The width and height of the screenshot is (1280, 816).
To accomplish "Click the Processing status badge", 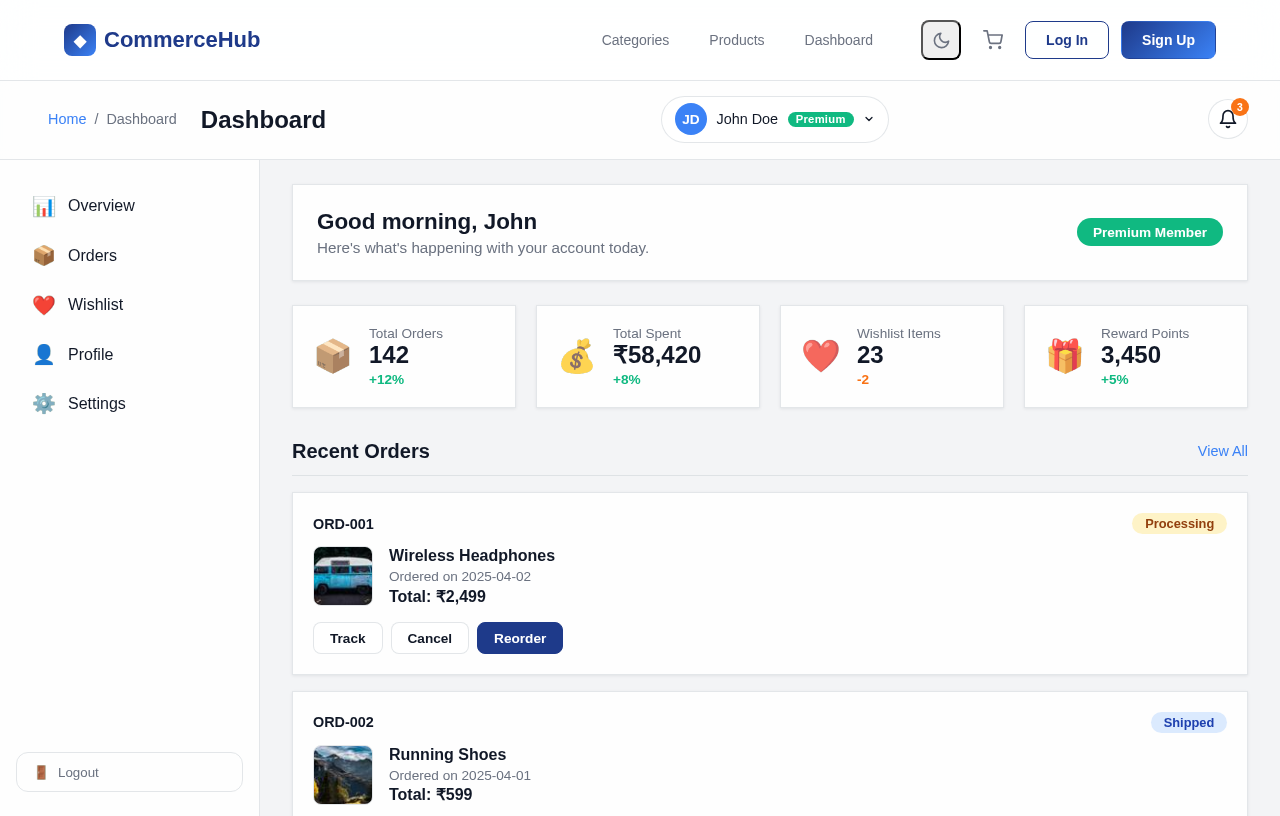I will (1180, 523).
